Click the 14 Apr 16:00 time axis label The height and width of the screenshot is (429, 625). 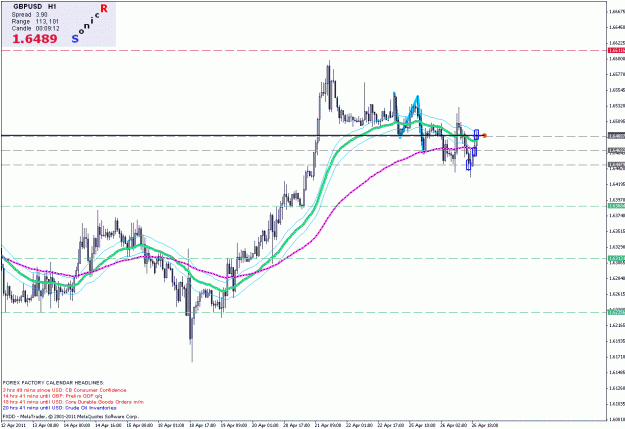(109, 425)
